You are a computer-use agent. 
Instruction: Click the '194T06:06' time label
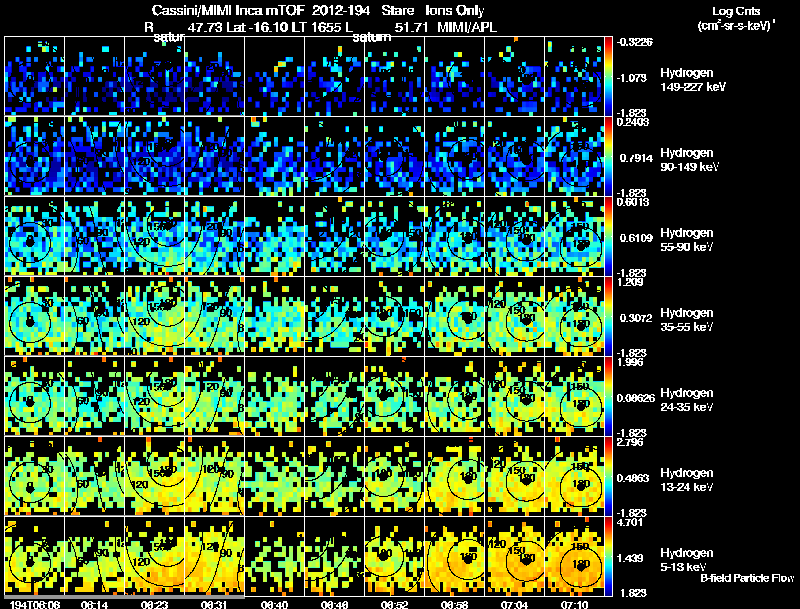(x=35, y=604)
